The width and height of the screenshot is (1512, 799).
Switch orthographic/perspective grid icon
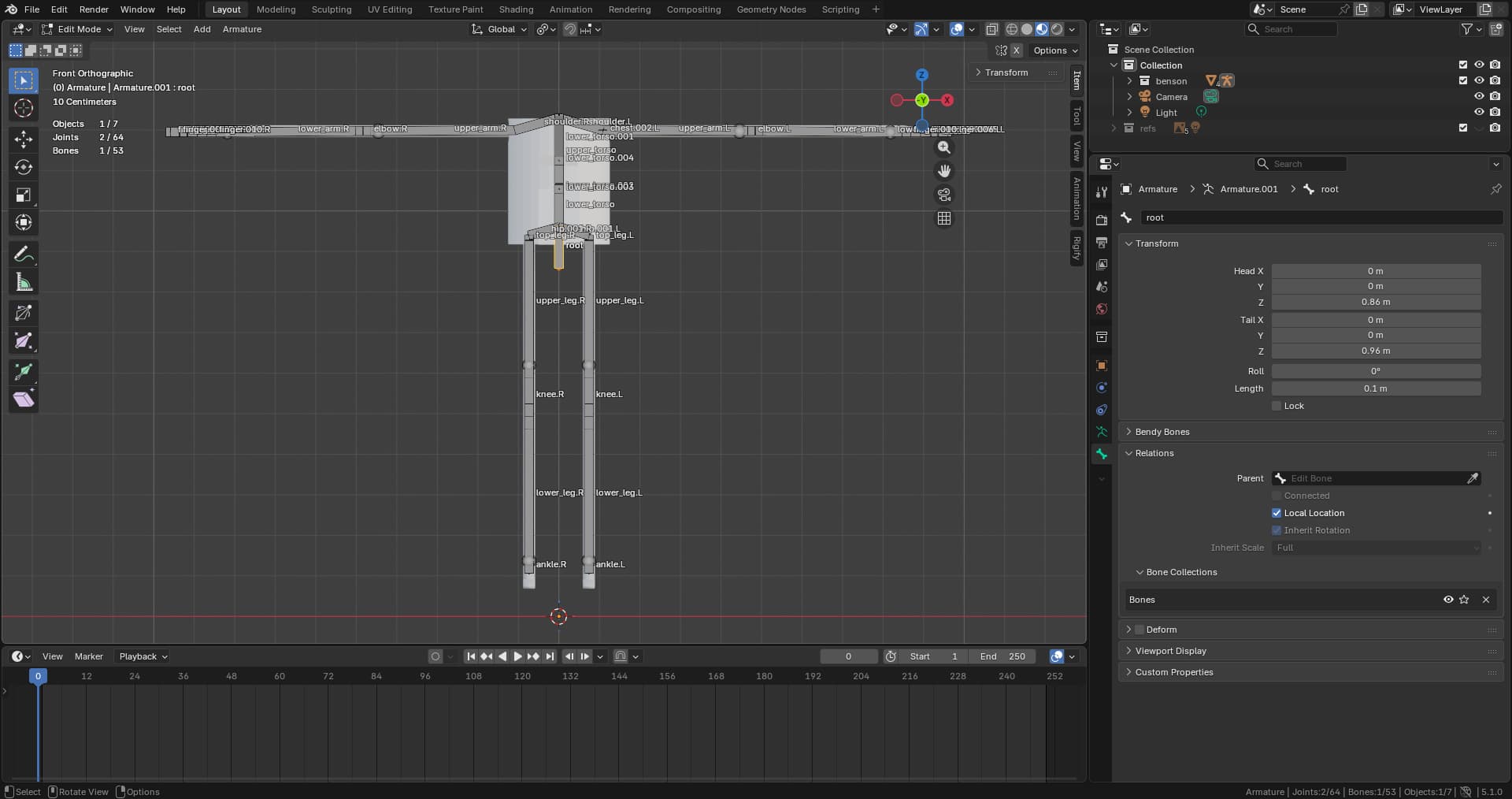pos(944,218)
